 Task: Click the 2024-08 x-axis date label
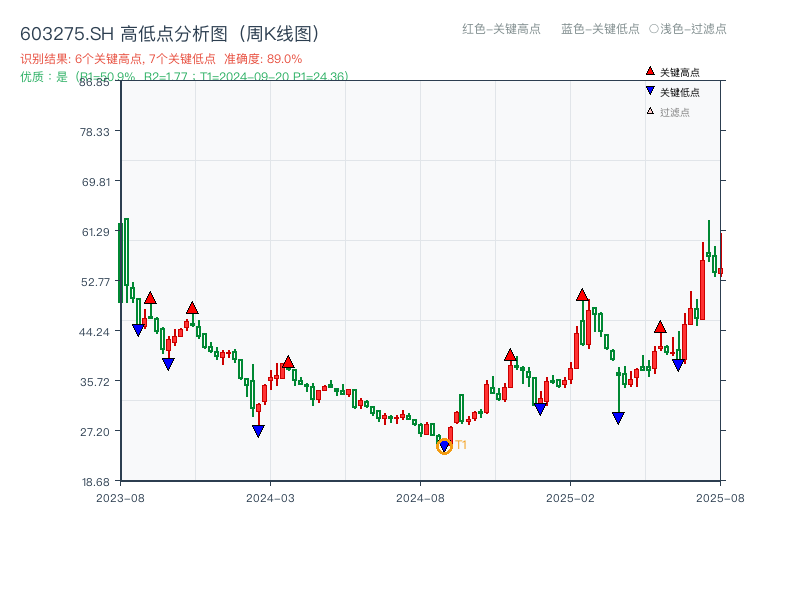coord(418,496)
